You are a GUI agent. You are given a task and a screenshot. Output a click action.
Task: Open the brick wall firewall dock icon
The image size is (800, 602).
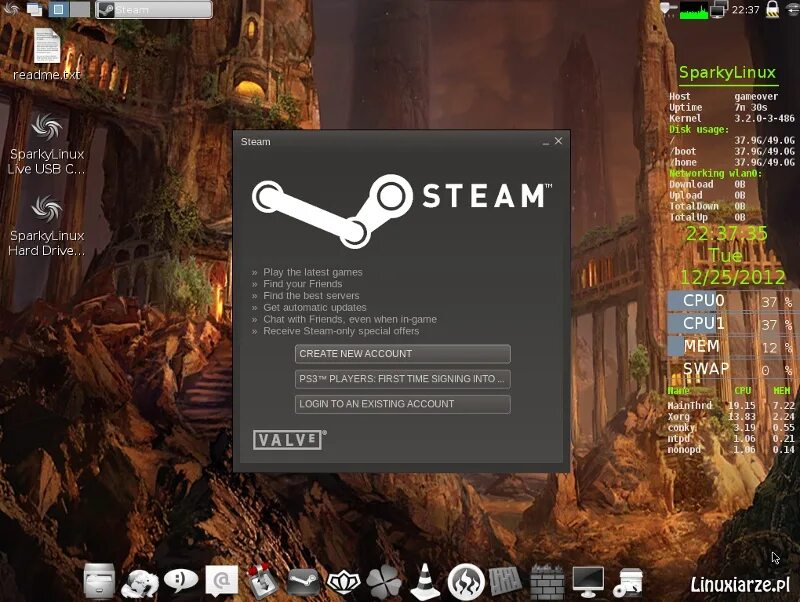click(x=547, y=582)
